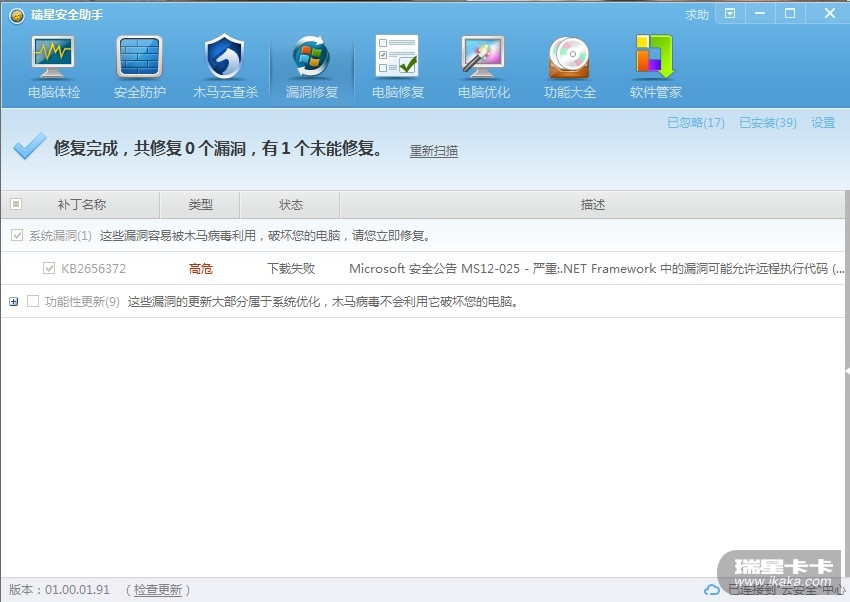Click the cloud security connection icon
850x602 pixels.
[x=712, y=590]
